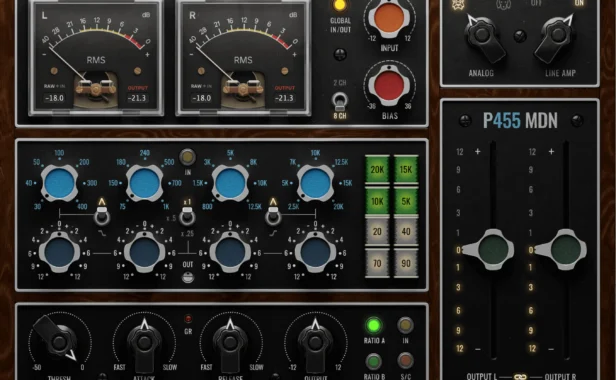Enable the green RATIO A button

tap(373, 325)
